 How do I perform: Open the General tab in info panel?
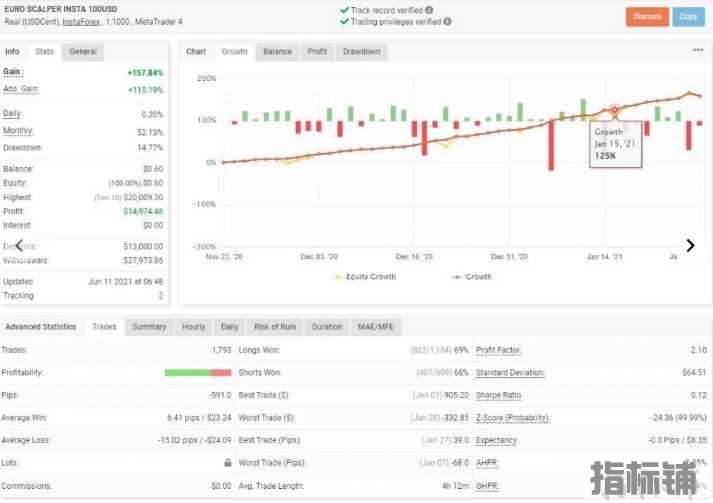click(83, 52)
